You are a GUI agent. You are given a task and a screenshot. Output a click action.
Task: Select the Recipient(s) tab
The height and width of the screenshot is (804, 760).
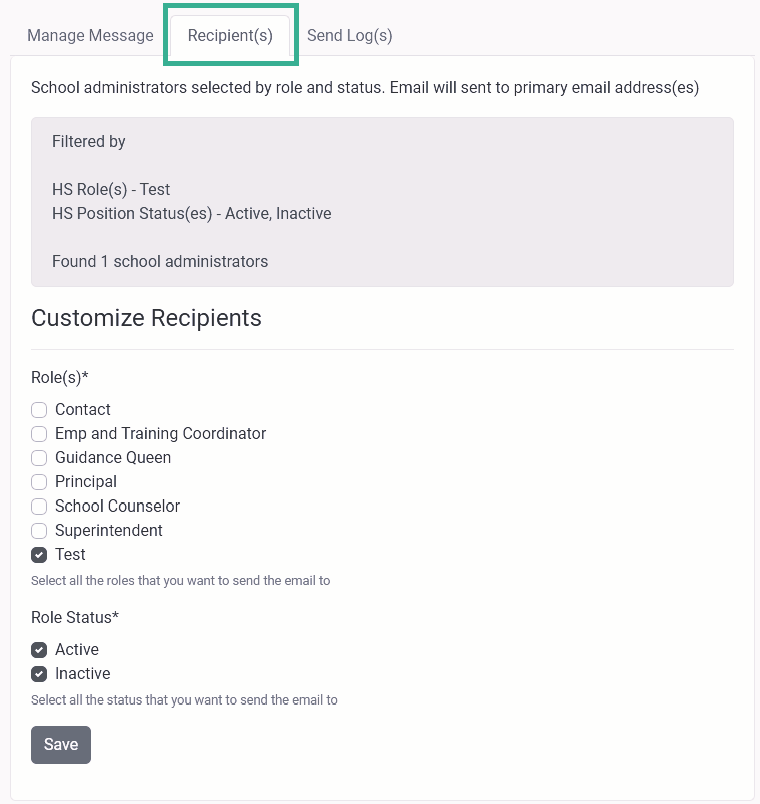[x=230, y=35]
